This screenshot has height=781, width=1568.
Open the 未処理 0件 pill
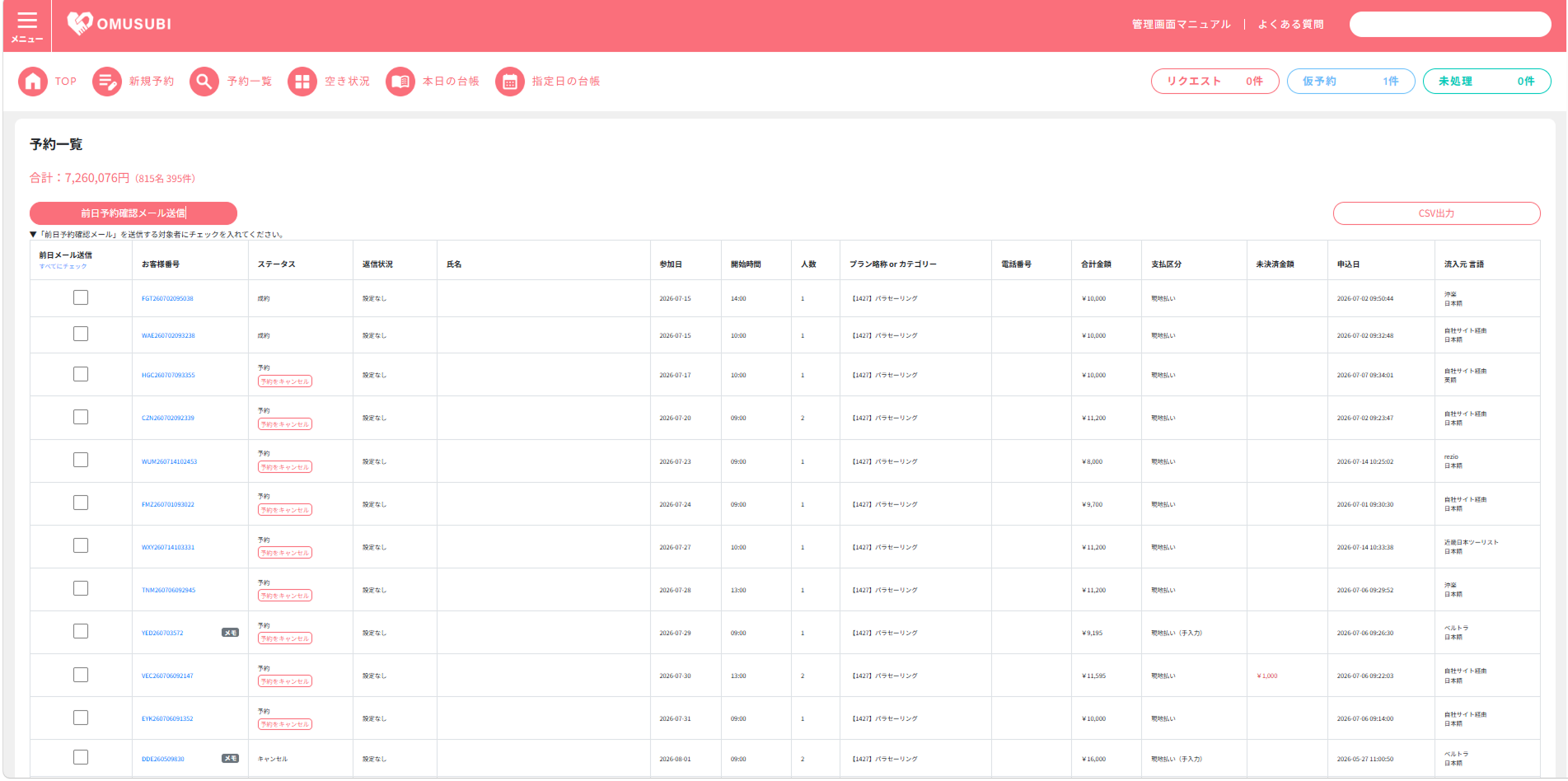[x=1486, y=82]
